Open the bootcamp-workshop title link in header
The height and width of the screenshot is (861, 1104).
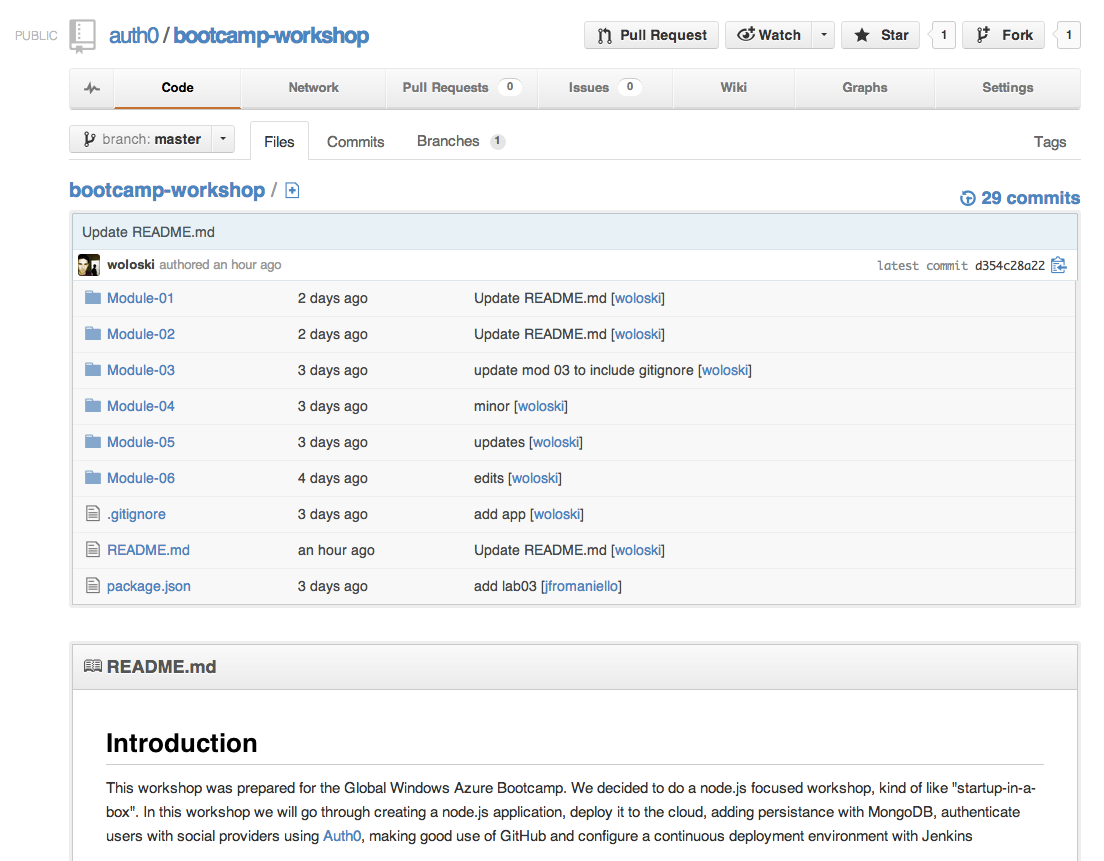271,35
